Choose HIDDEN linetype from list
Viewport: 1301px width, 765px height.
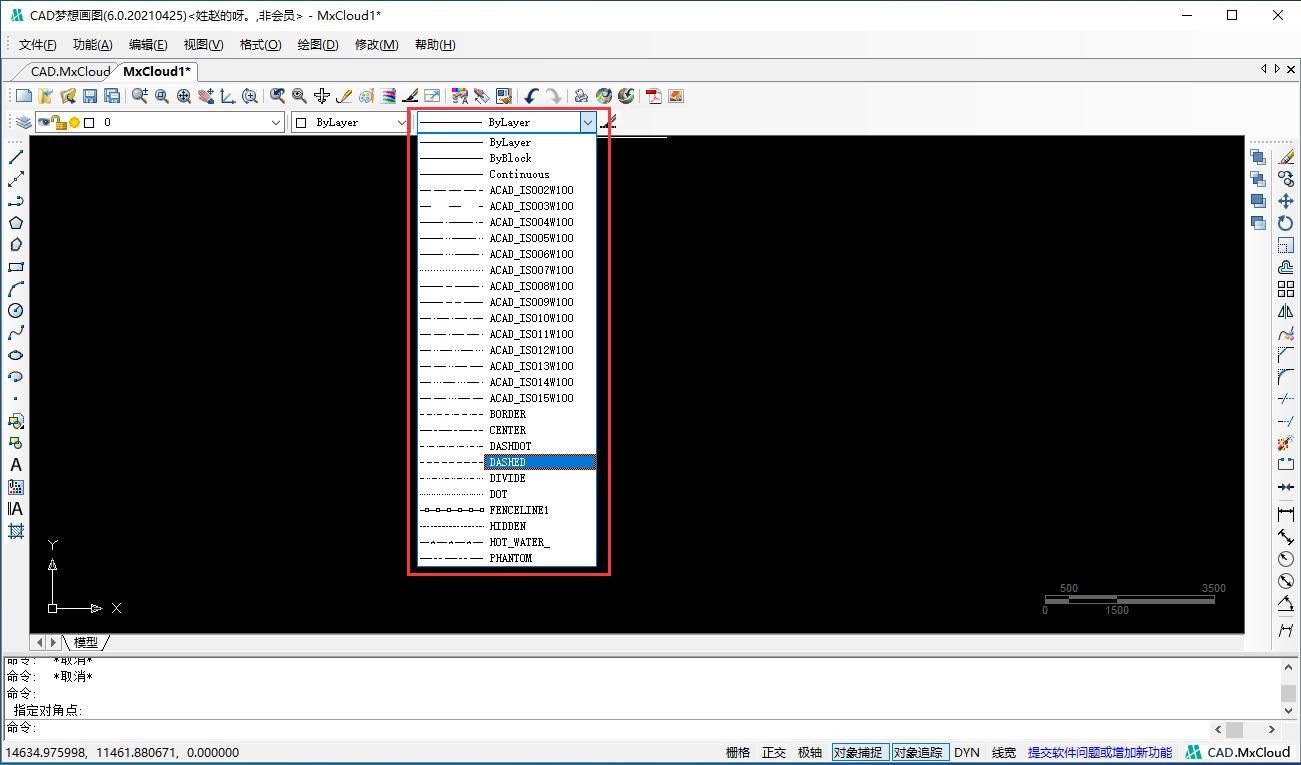tap(507, 526)
